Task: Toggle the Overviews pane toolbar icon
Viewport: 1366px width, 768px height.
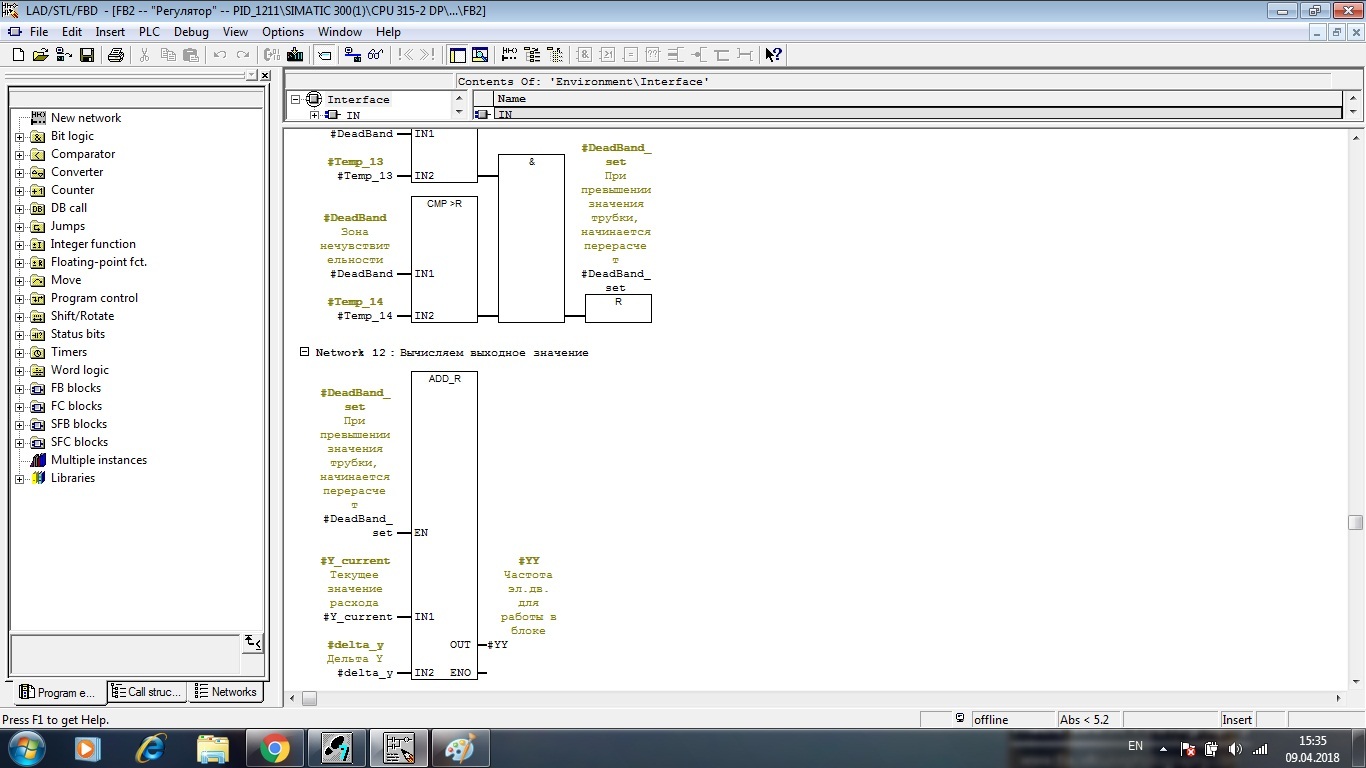Action: click(x=457, y=55)
